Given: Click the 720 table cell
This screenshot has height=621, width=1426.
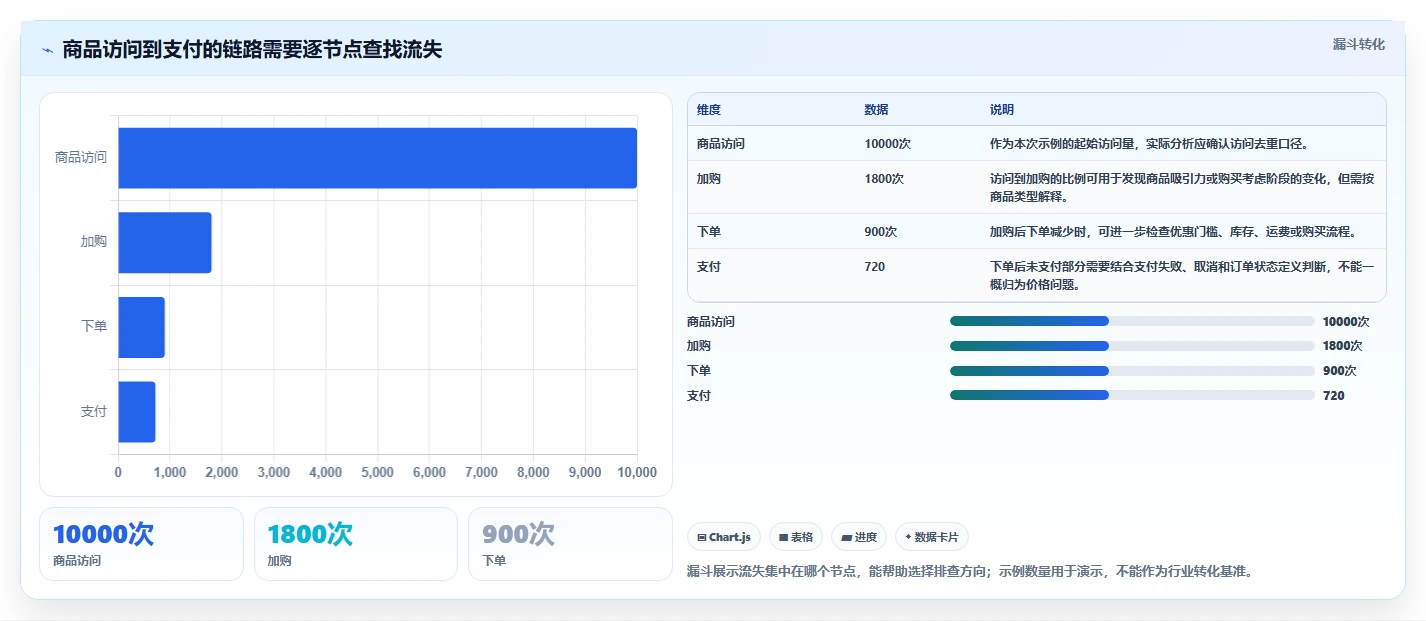Looking at the screenshot, I should click(x=875, y=267).
